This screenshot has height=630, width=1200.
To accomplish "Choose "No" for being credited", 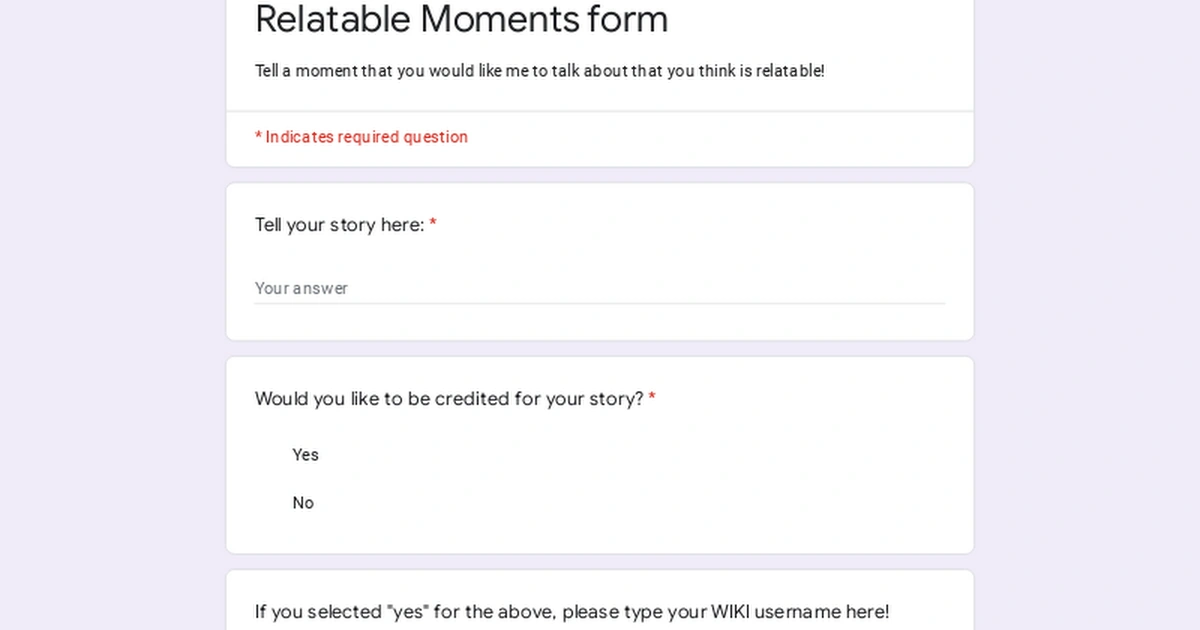I will tap(303, 503).
